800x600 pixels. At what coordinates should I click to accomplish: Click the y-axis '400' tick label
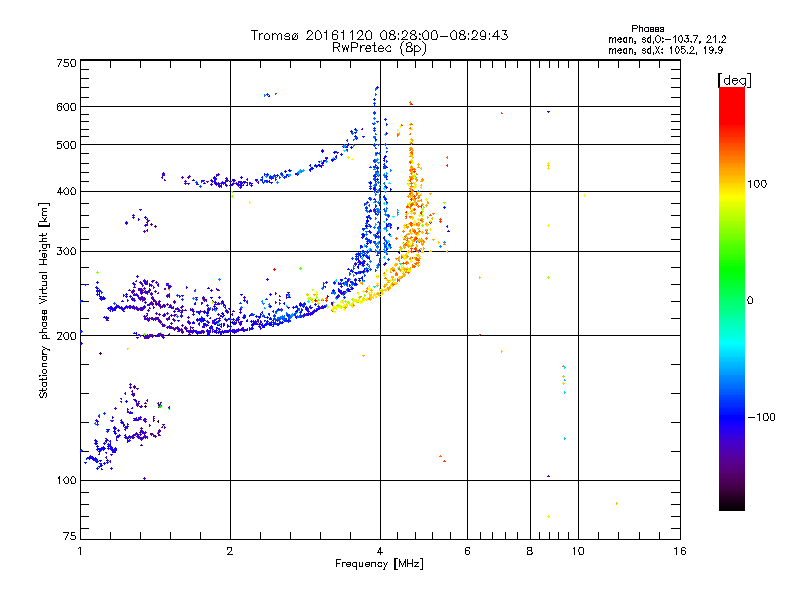point(66,192)
